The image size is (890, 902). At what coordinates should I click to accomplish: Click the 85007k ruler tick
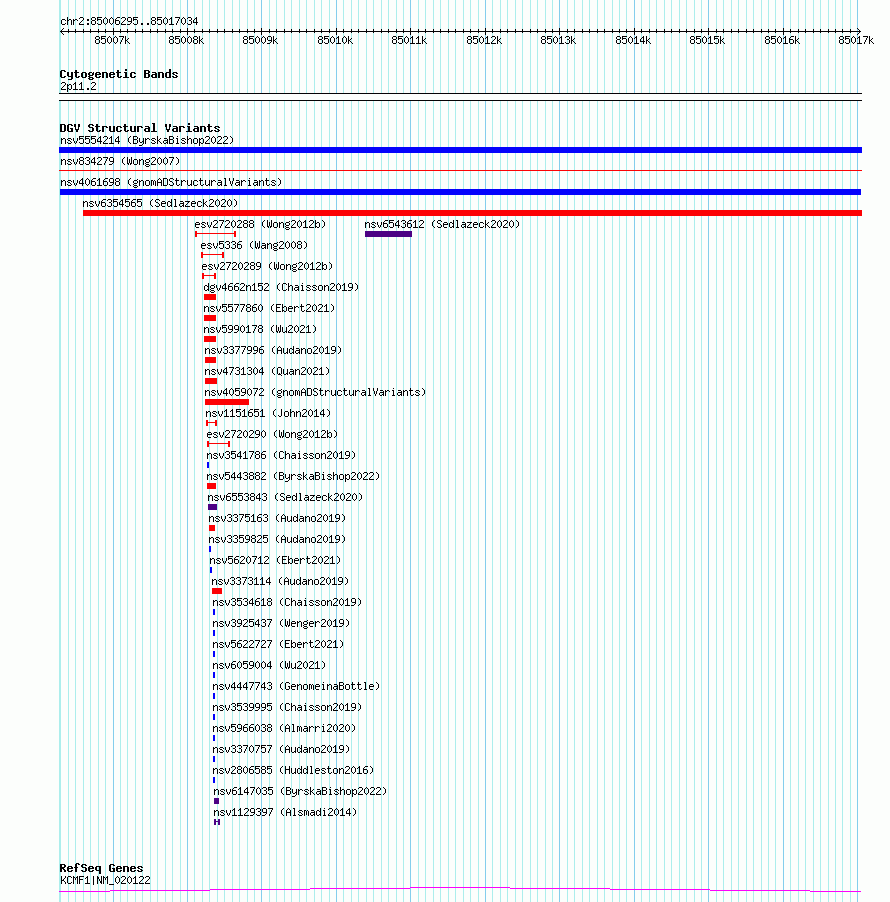coord(113,31)
